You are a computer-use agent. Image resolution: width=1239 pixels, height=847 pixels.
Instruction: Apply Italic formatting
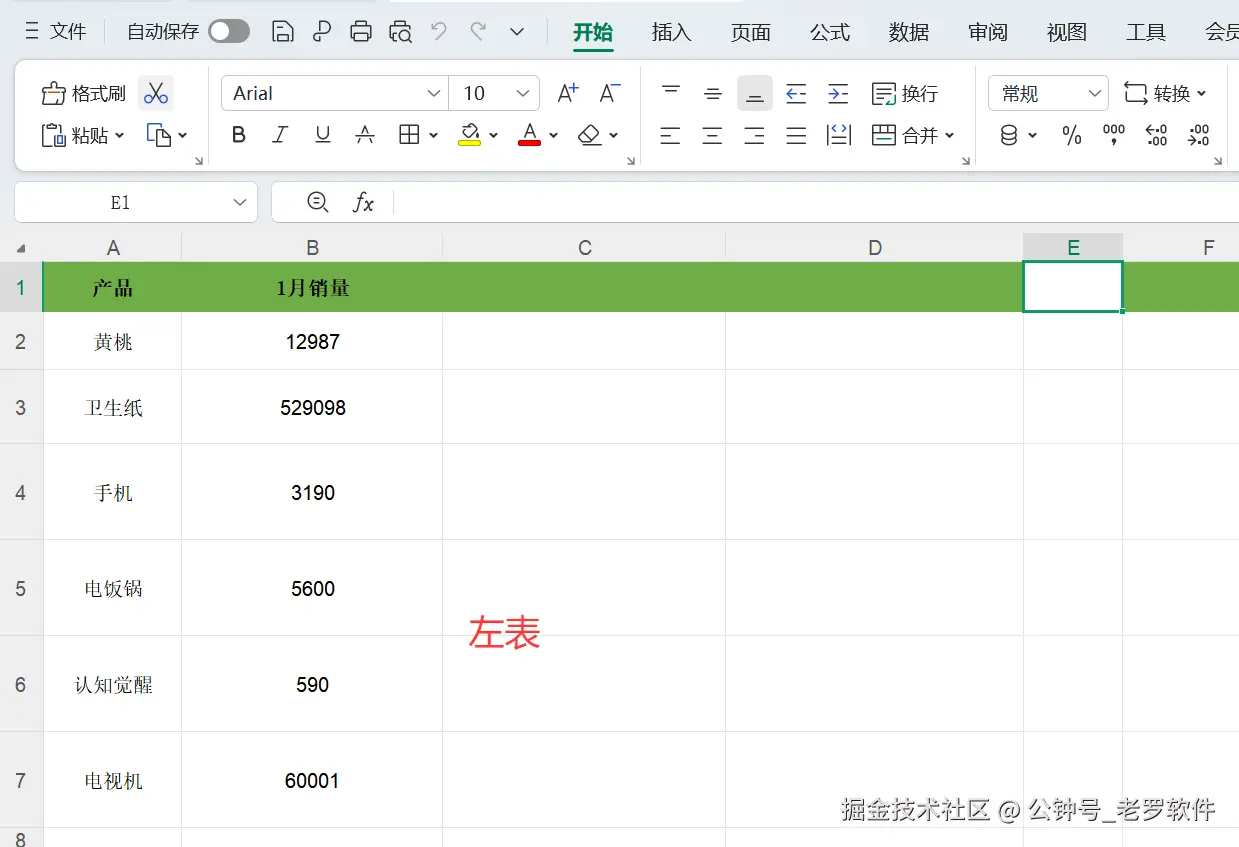click(x=280, y=135)
